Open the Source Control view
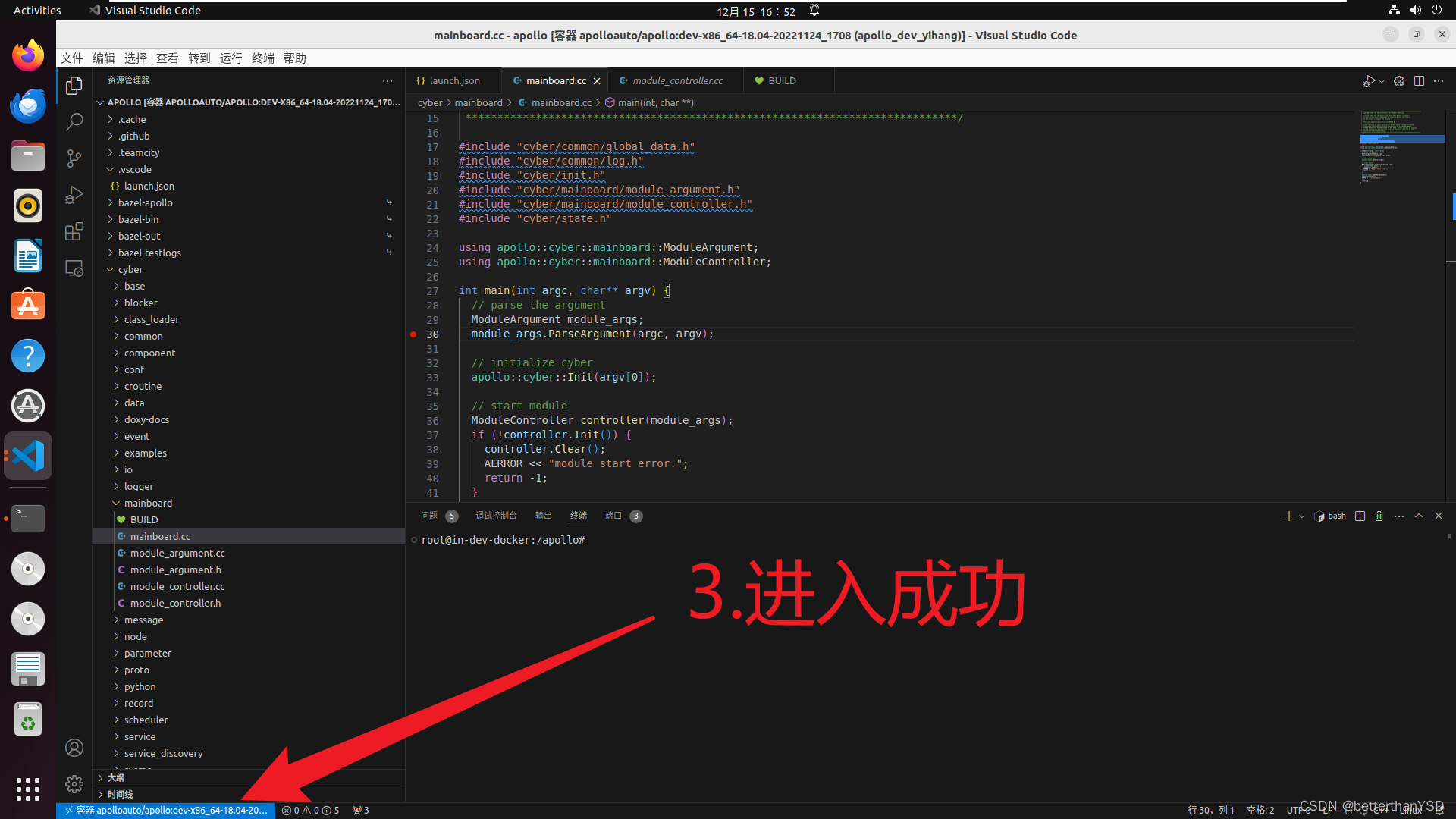The height and width of the screenshot is (819, 1456). [x=74, y=158]
